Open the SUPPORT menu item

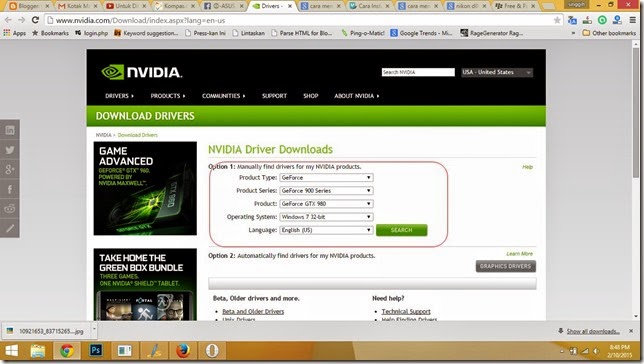coord(274,96)
